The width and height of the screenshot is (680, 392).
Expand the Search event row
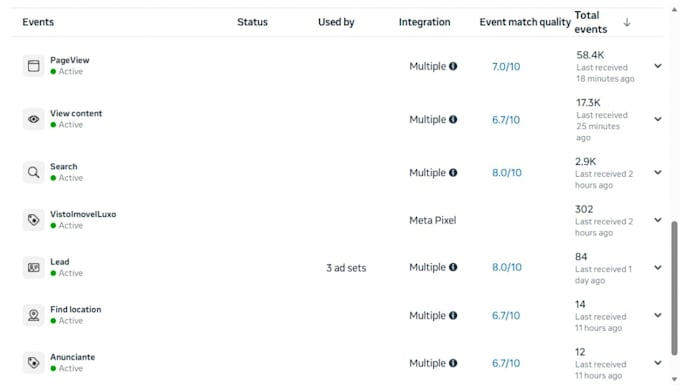point(658,173)
